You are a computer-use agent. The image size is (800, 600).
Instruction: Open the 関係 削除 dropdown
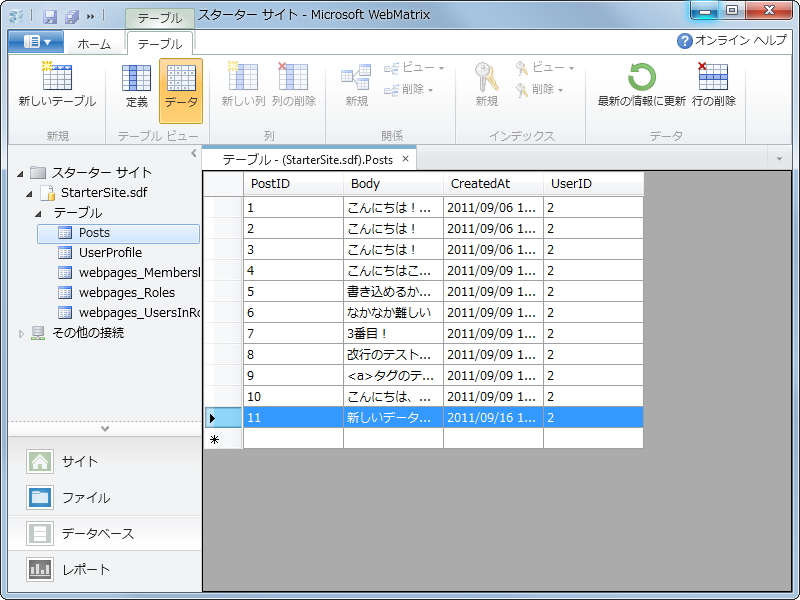[x=409, y=90]
